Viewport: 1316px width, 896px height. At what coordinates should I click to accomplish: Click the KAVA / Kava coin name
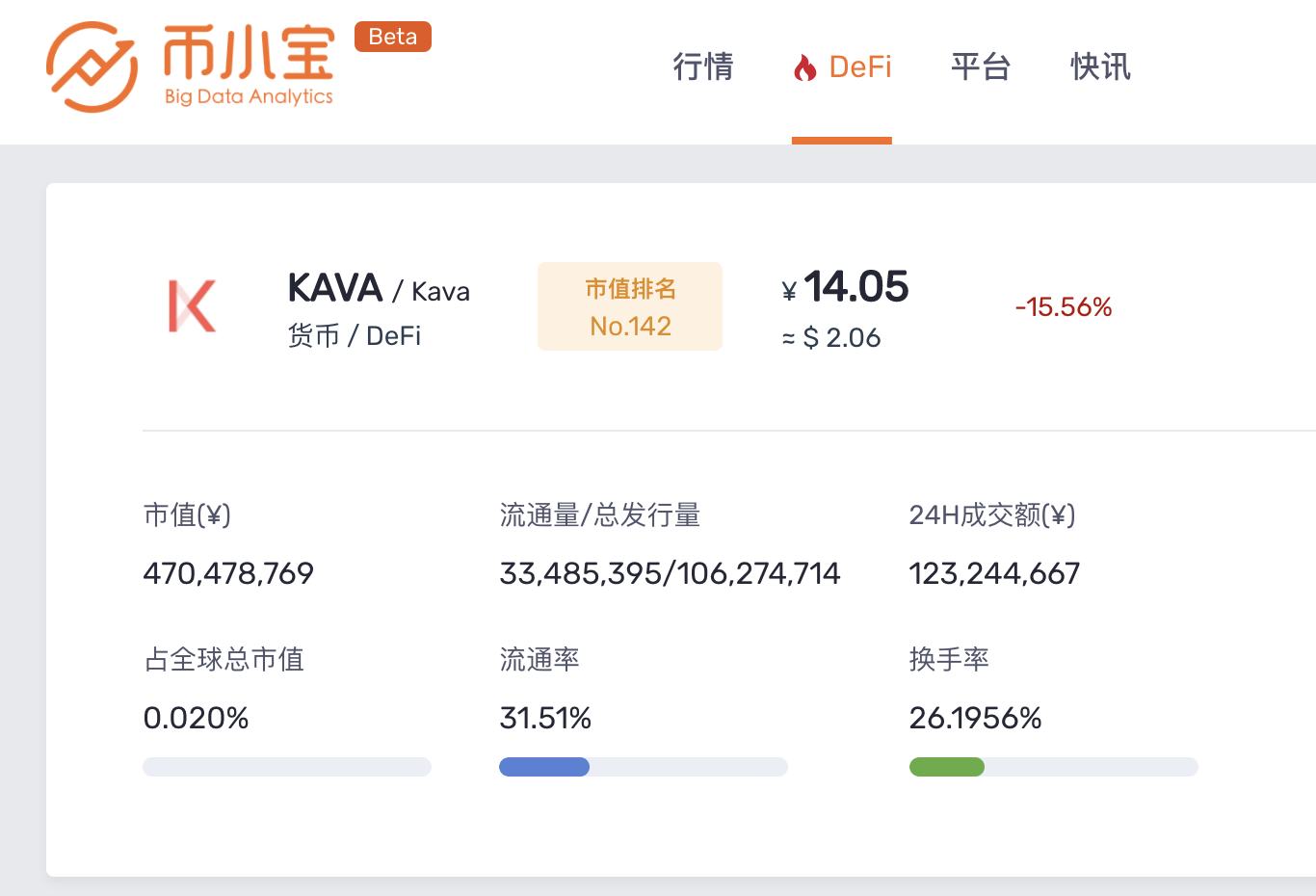(x=379, y=288)
